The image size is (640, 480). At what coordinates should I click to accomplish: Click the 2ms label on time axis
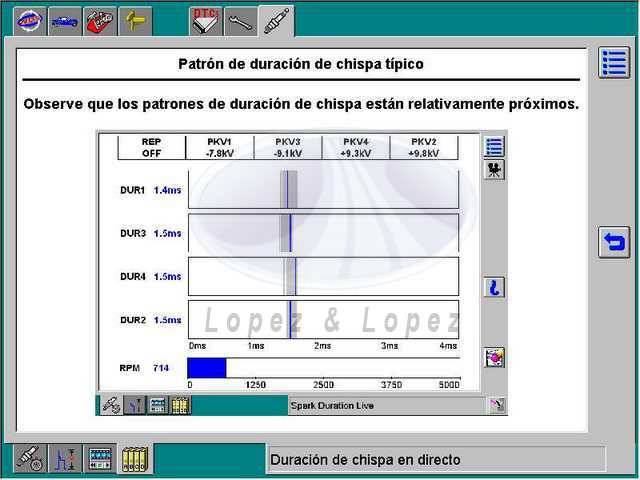click(322, 346)
